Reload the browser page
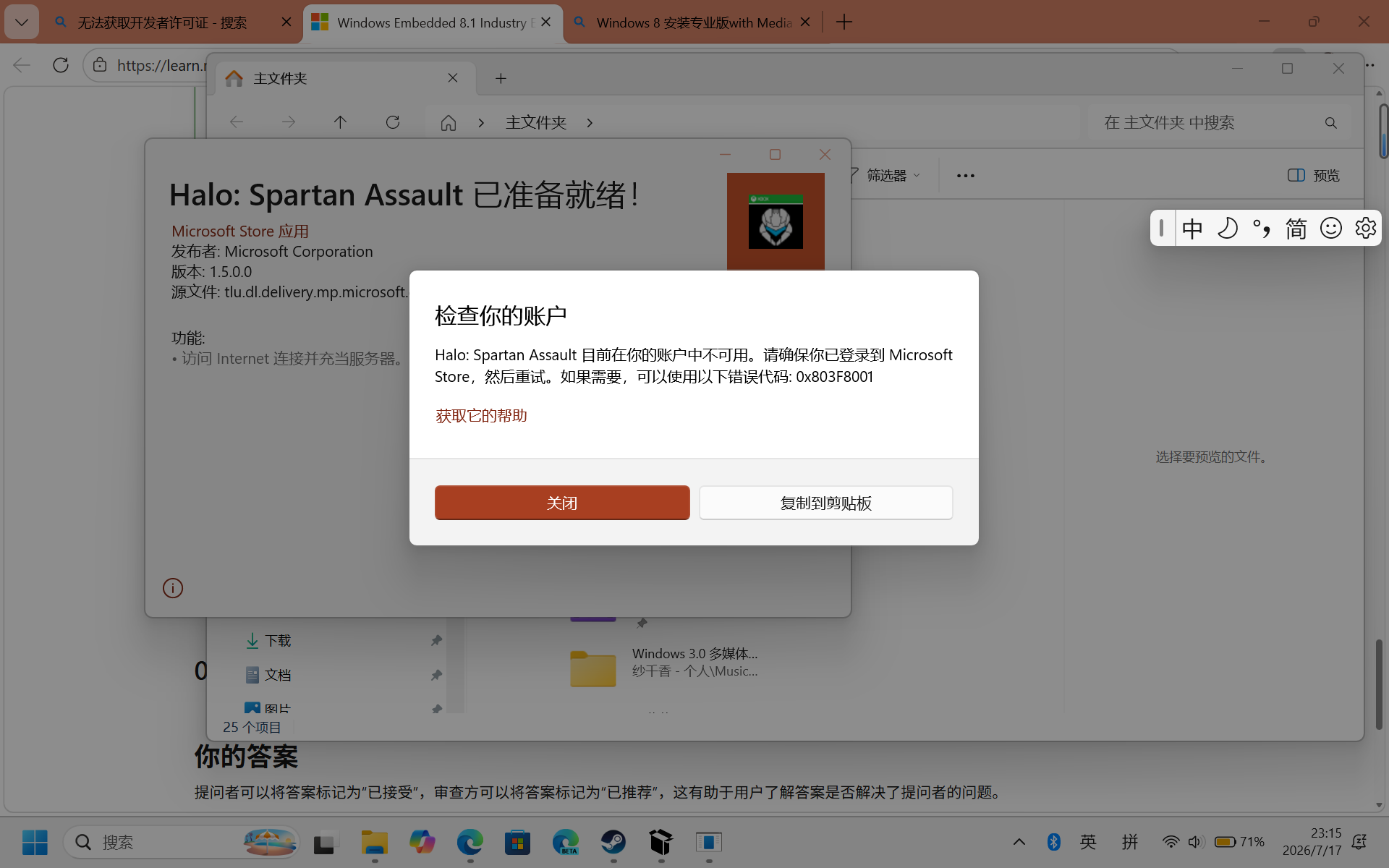Viewport: 1389px width, 868px height. 61,65
